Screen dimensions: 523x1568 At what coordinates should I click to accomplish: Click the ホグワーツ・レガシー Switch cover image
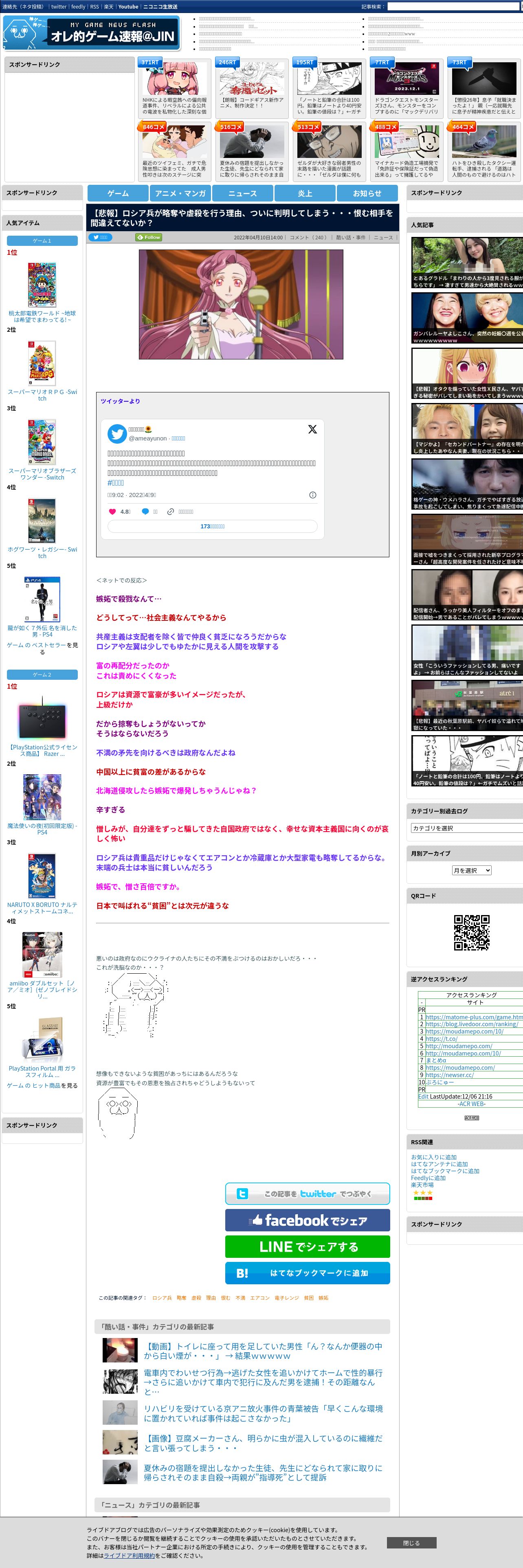pos(42,521)
